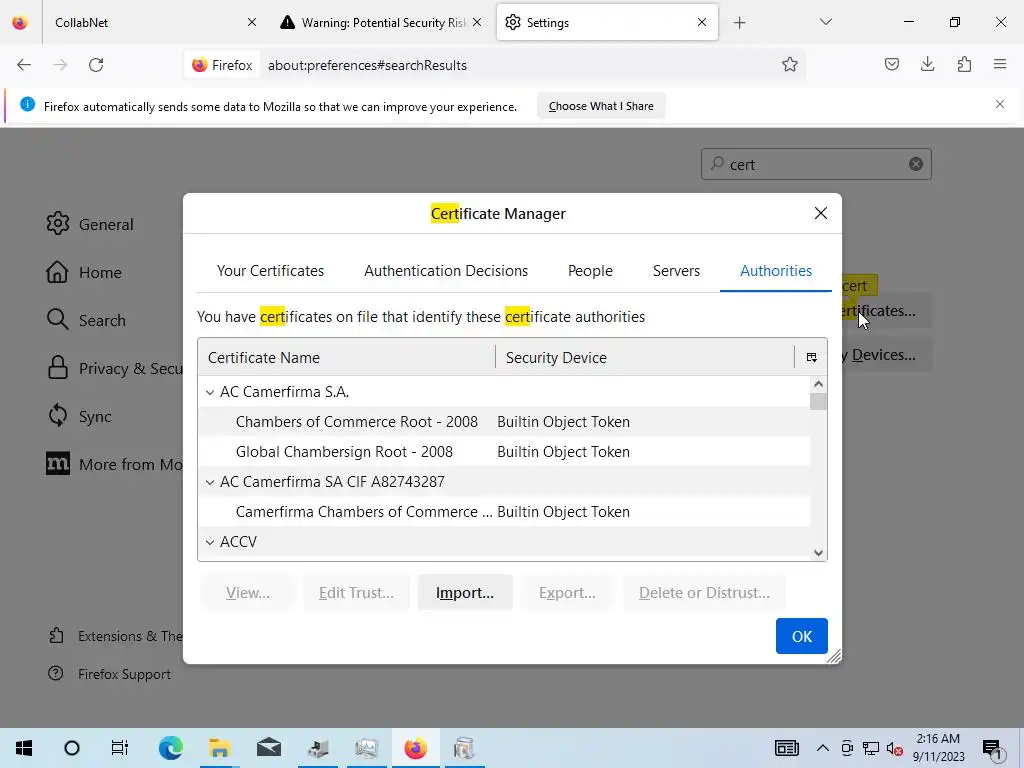The image size is (1024, 768).
Task: Open Extensions & Themes link in sidebar
Action: pyautogui.click(x=115, y=636)
